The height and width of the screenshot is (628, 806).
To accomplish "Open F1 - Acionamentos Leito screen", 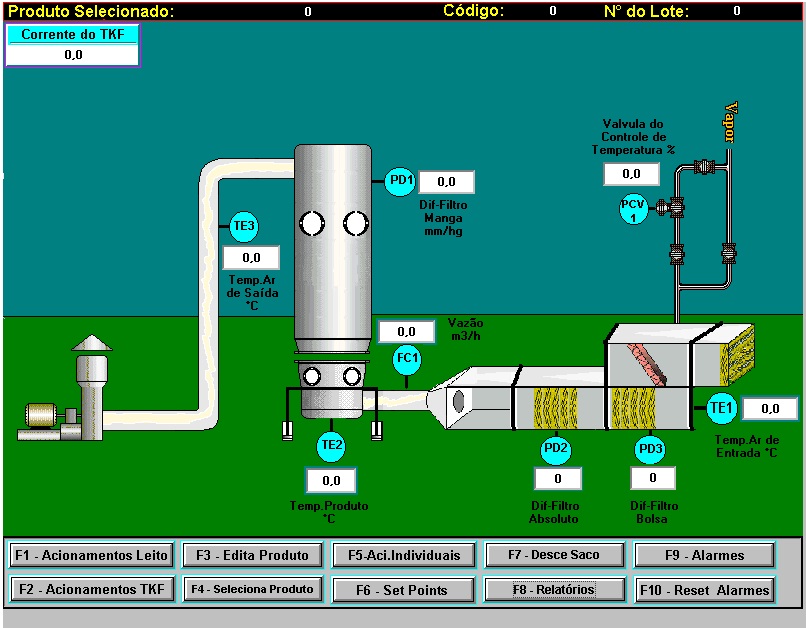I will [91, 555].
